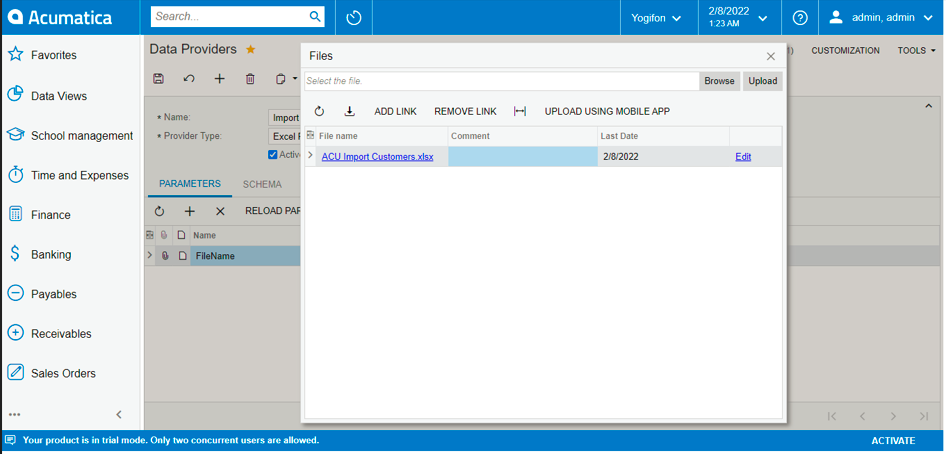Image resolution: width=946 pixels, height=454 pixels.
Task: Click the ACTIVATE button
Action: [x=893, y=441]
